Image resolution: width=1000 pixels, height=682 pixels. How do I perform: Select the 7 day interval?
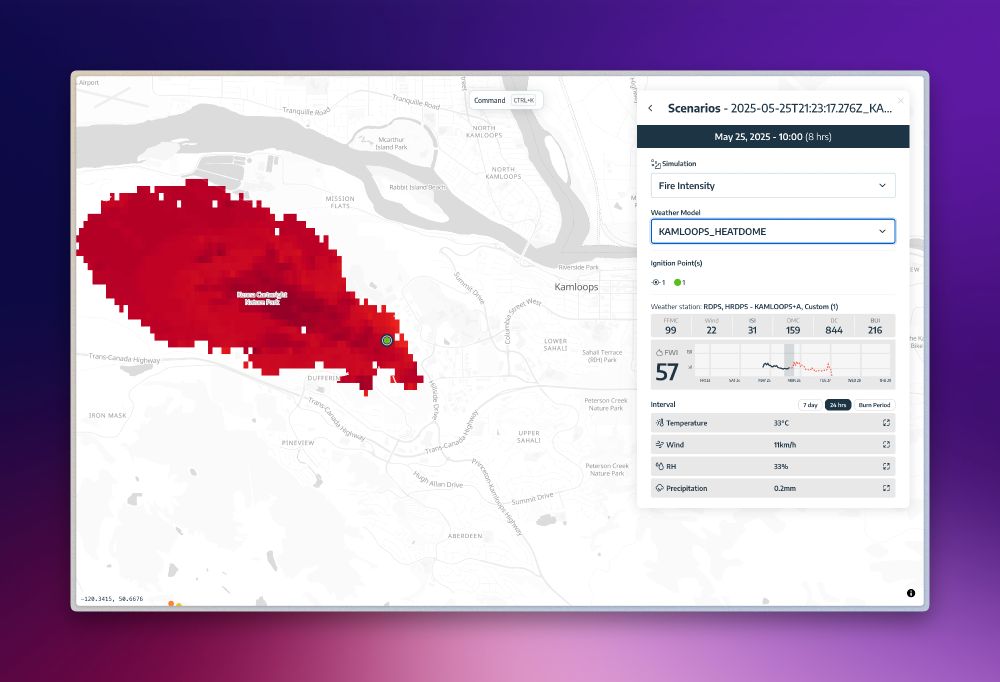click(x=810, y=405)
